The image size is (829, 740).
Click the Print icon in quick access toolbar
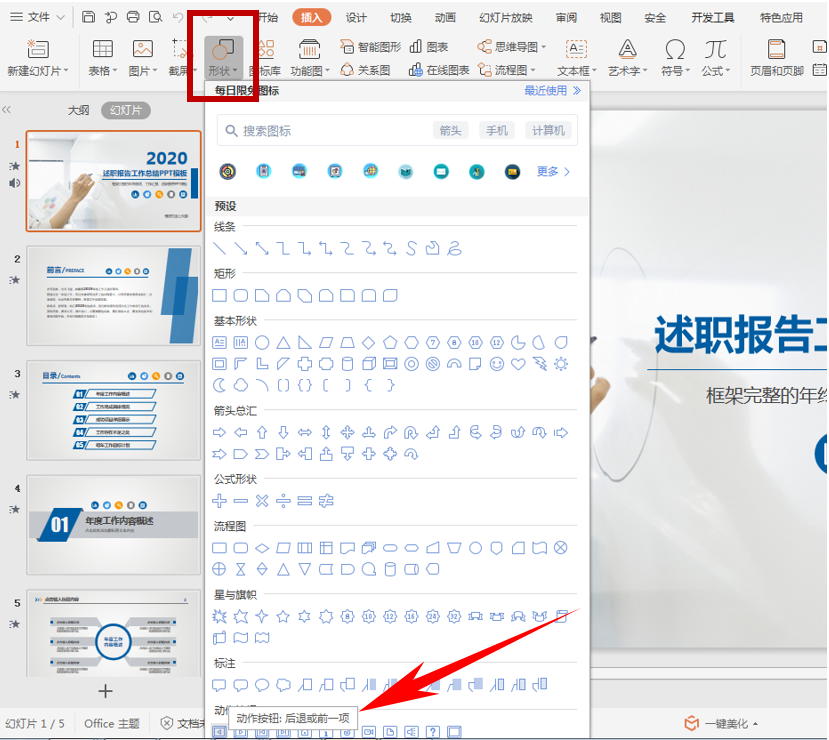(x=133, y=17)
